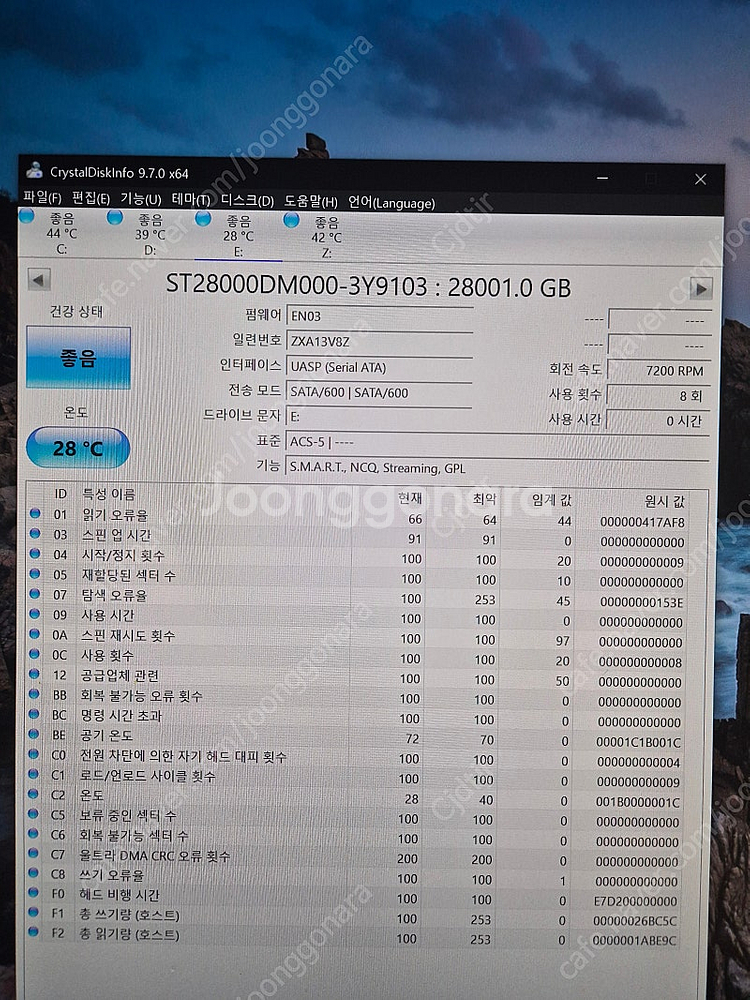Click the 원시 값 column header
Screen dimensions: 750x1000
click(x=664, y=502)
